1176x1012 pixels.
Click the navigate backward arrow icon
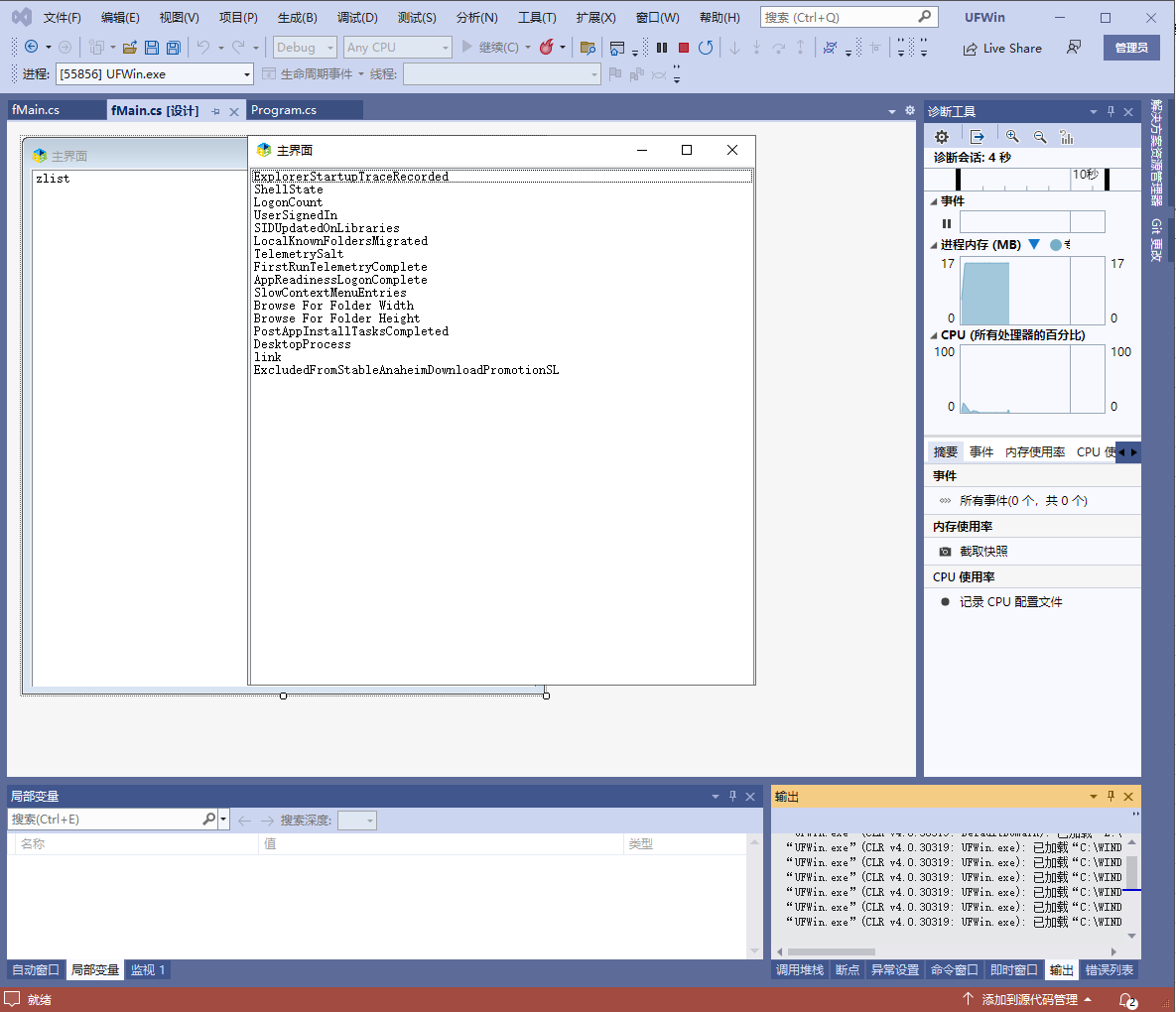pos(32,48)
